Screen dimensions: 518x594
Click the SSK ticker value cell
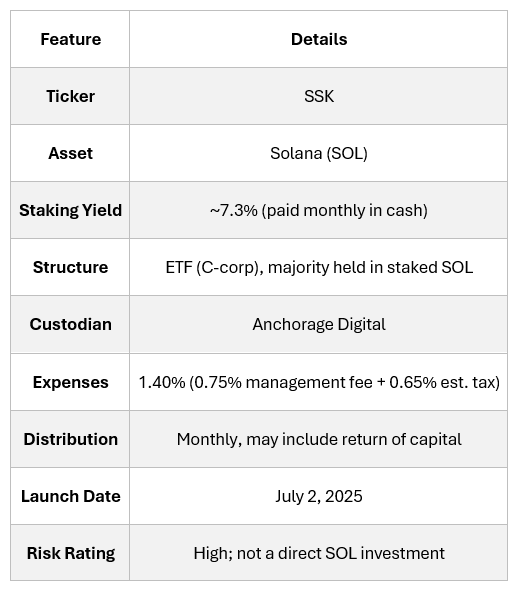[x=319, y=96]
